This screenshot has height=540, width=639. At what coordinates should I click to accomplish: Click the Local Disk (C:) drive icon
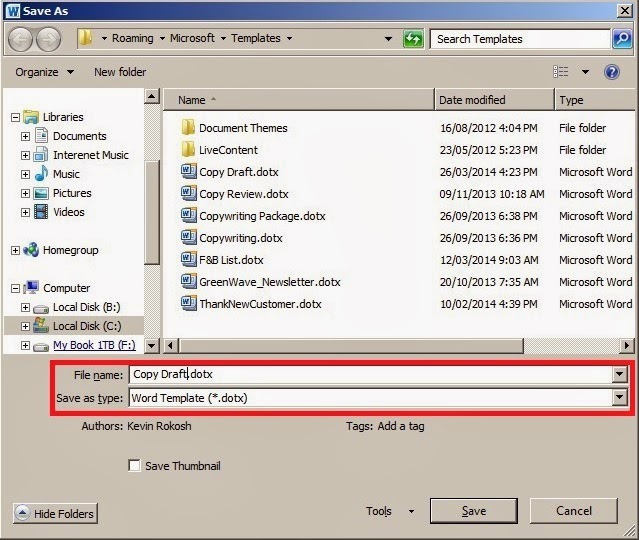tap(41, 325)
